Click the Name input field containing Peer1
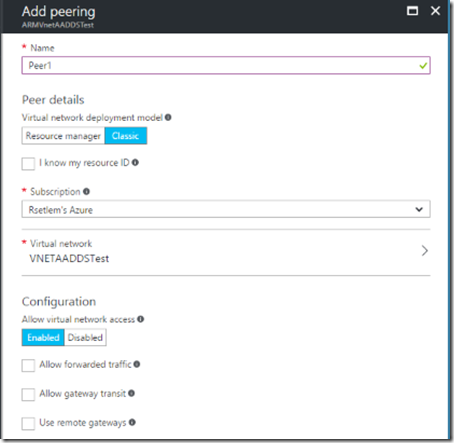Viewport: 454px width, 443px height. click(226, 65)
